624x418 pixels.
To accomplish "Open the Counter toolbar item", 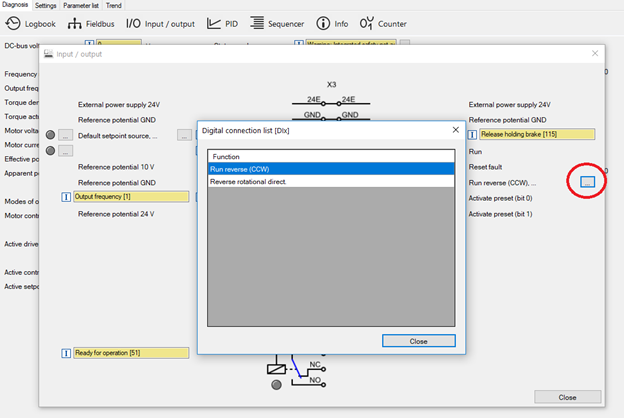I will 383,23.
